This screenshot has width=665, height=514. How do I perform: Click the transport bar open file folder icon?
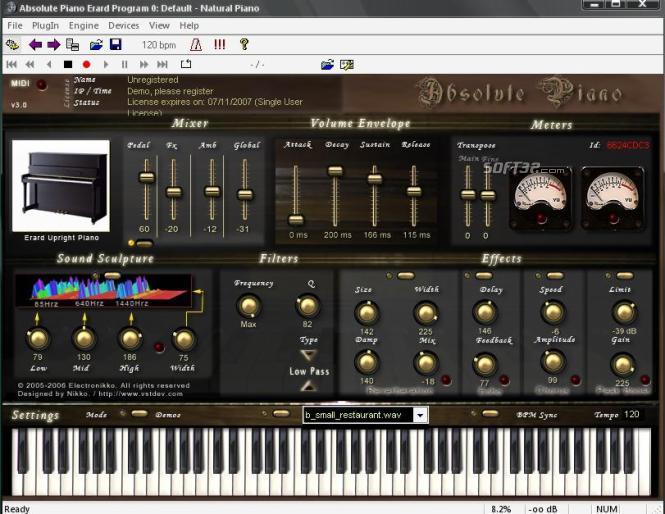(x=327, y=64)
